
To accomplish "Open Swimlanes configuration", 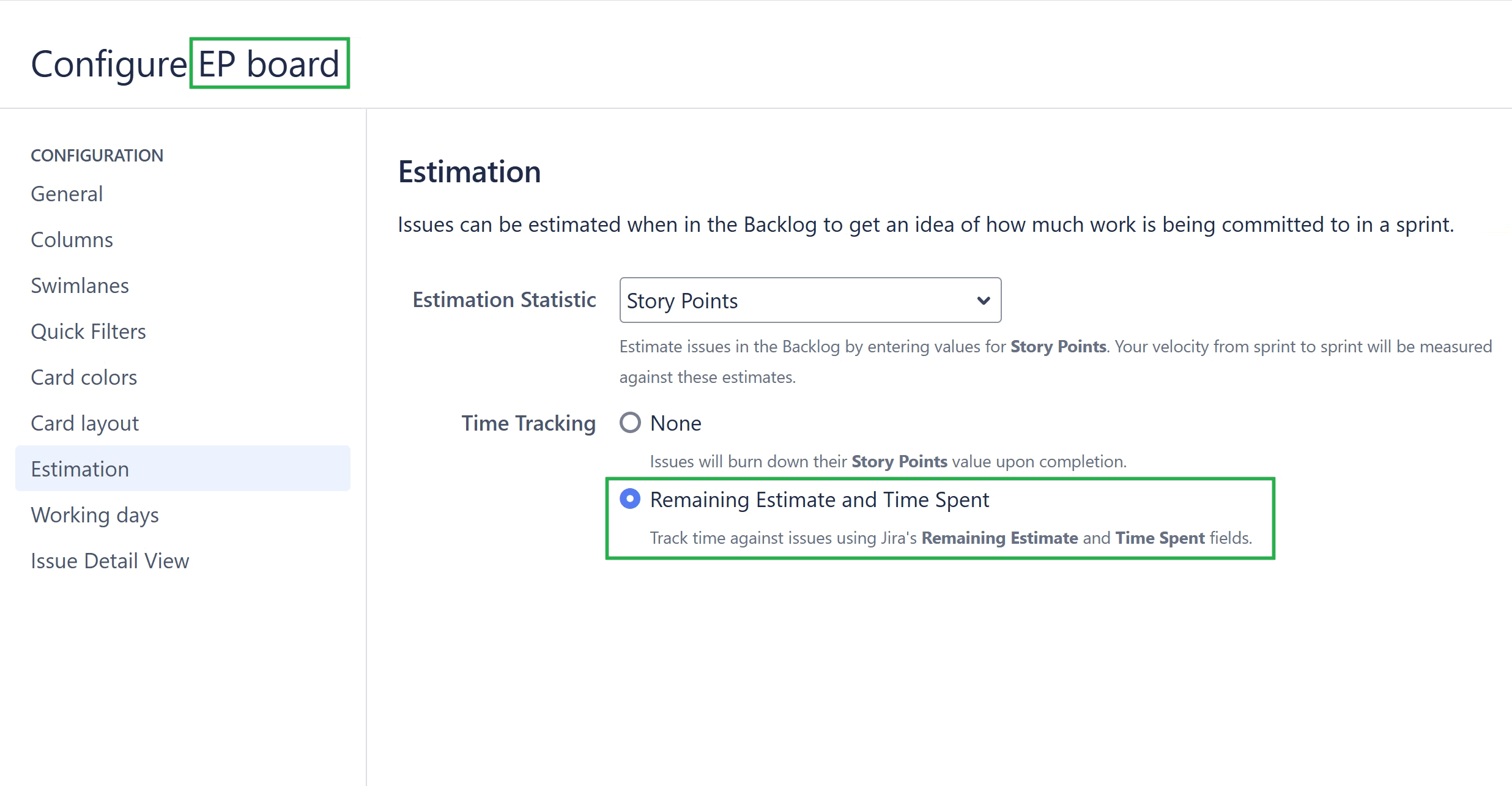I will 80,286.
